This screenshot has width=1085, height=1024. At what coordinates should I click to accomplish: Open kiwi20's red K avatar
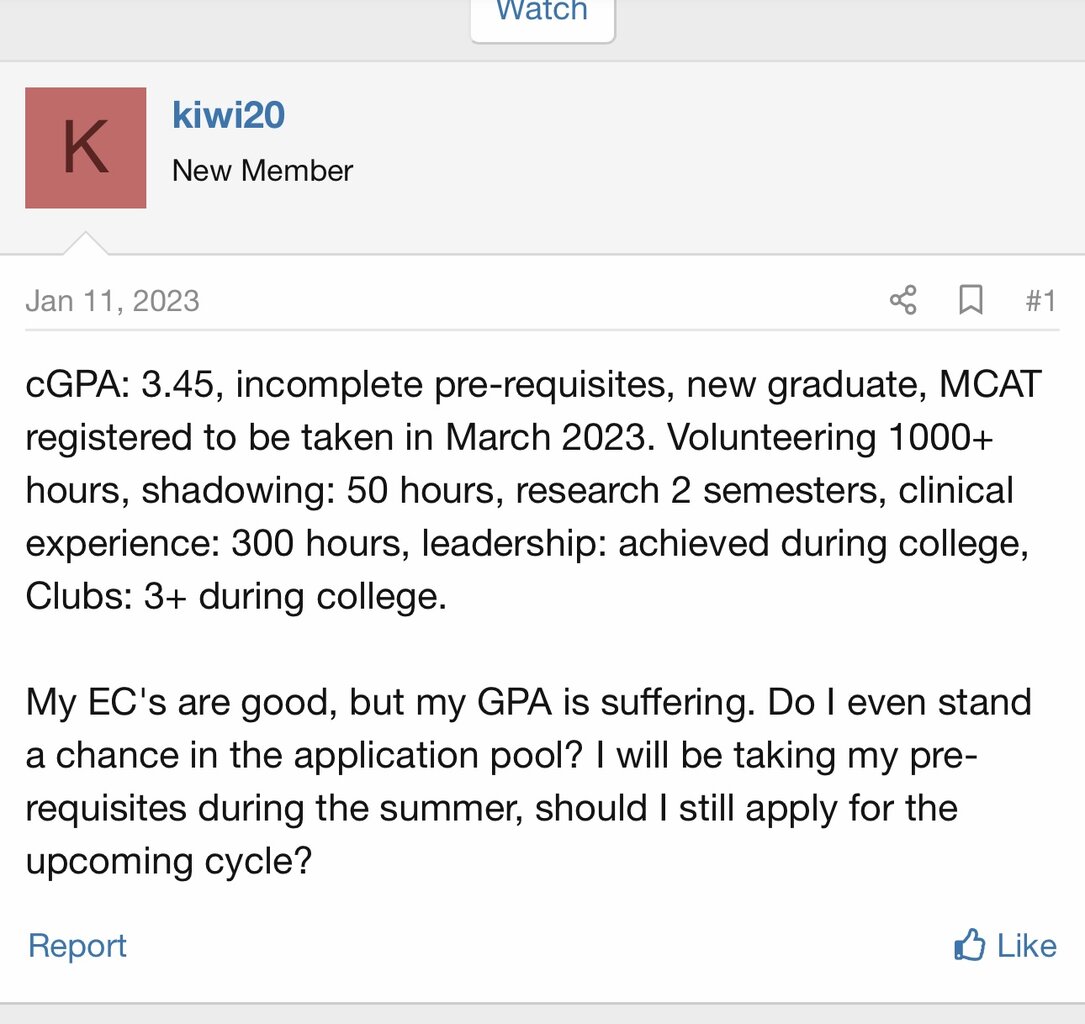(x=86, y=148)
